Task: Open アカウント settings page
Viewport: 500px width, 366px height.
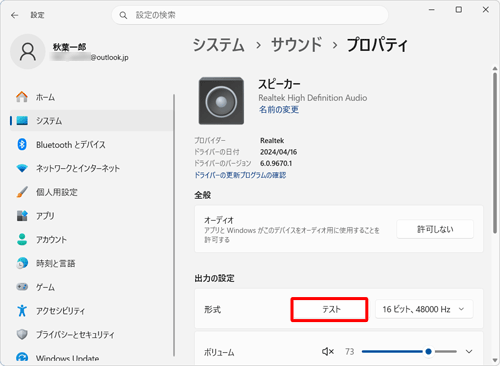Action: pyautogui.click(x=91, y=239)
